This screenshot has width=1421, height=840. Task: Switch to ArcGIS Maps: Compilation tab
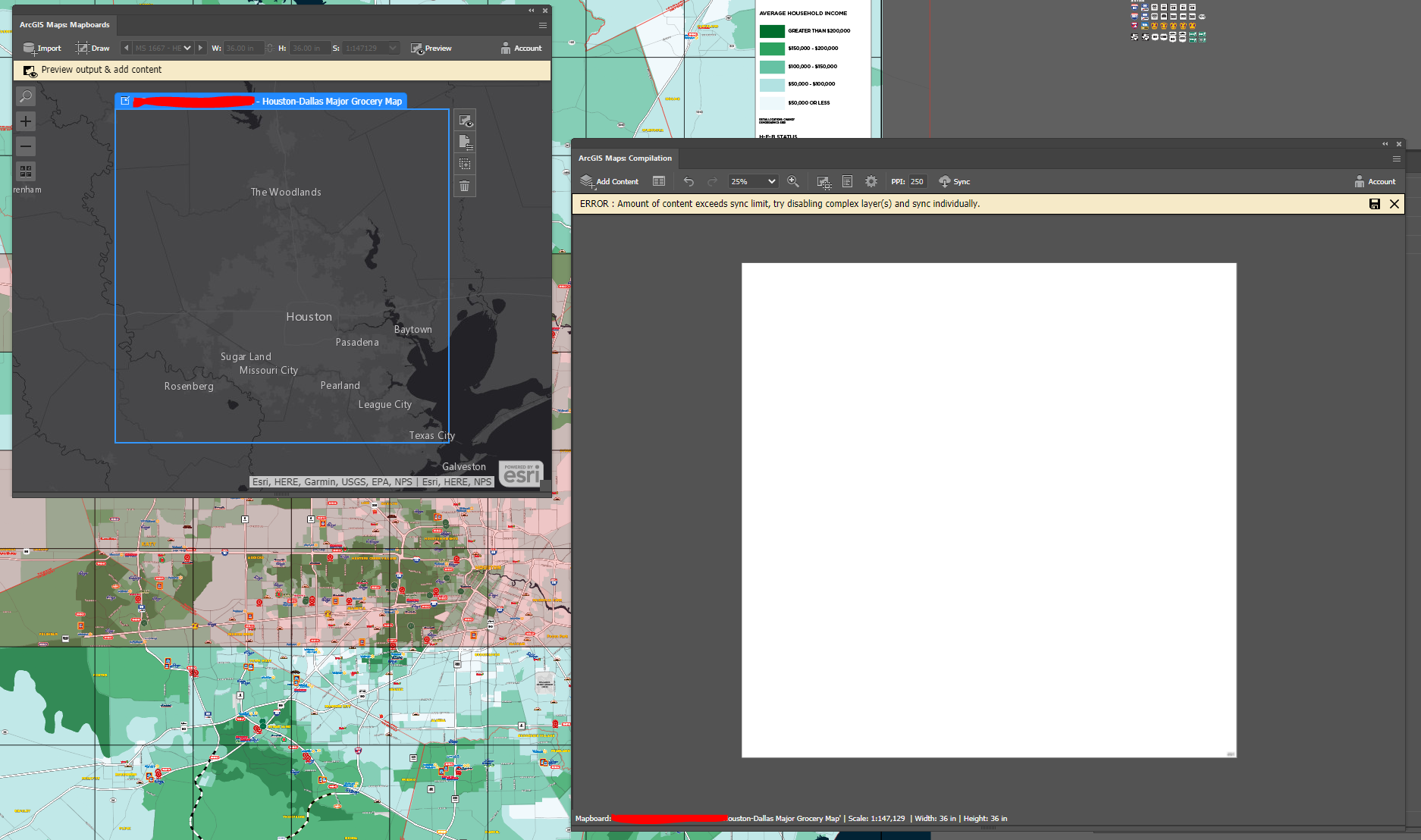point(625,158)
